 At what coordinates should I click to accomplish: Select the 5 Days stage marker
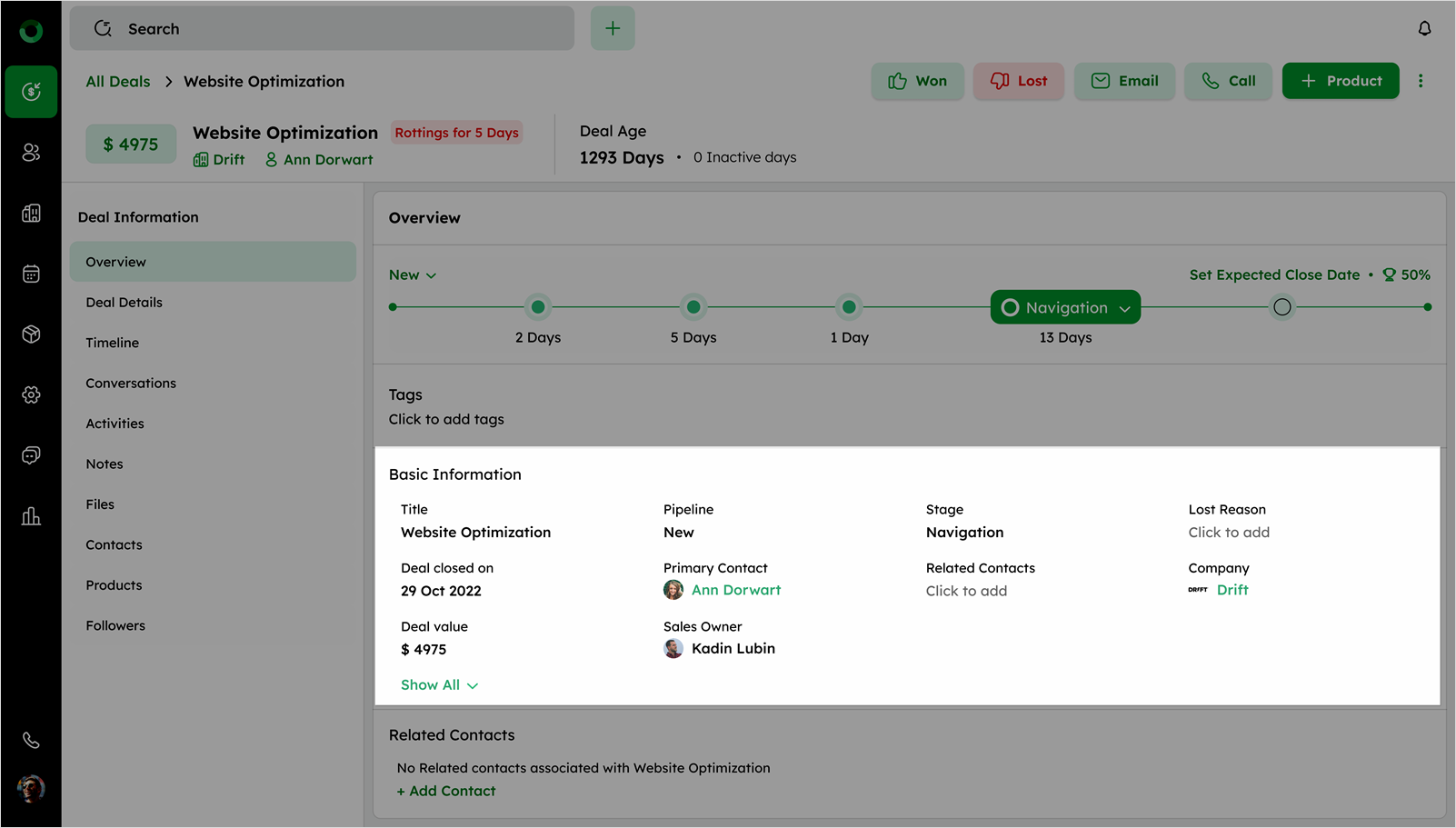(x=693, y=307)
